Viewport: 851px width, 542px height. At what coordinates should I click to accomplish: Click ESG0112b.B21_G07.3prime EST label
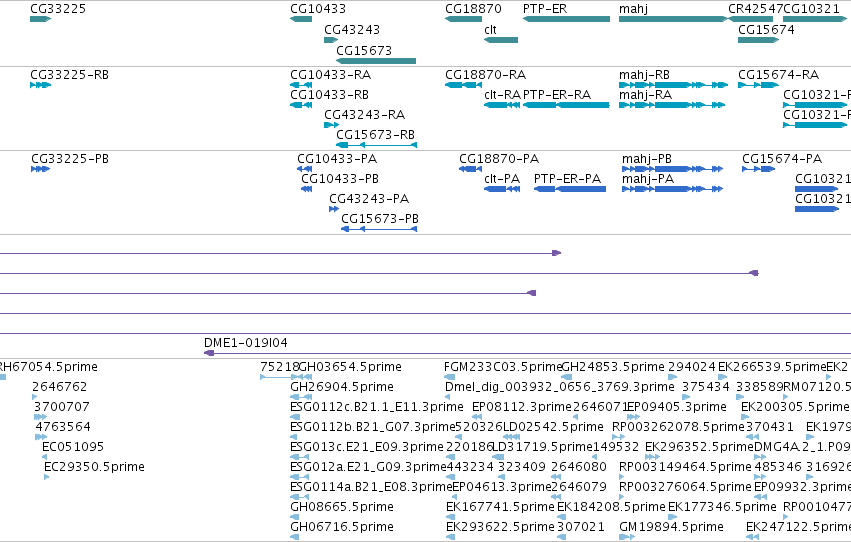(x=373, y=427)
